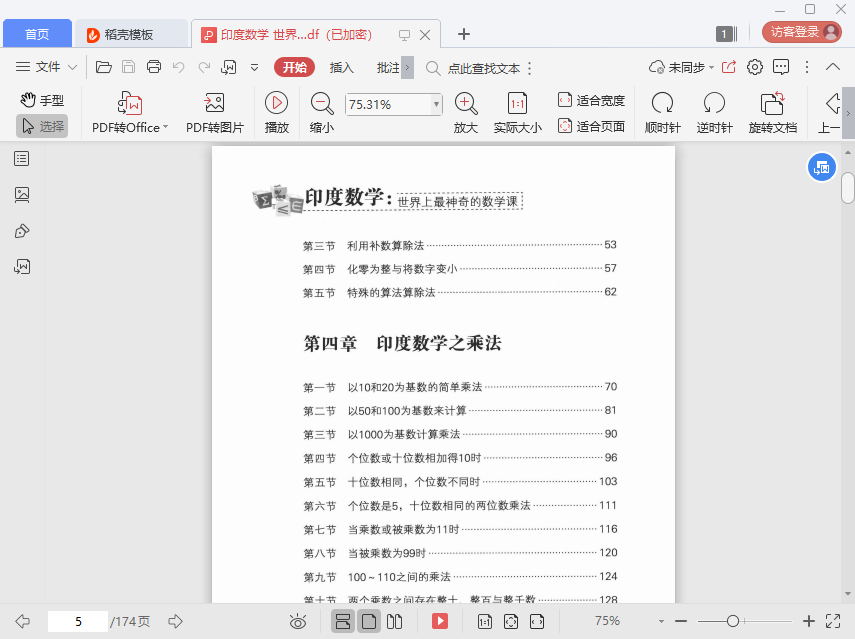Expand the ribbon right scroll arrow

pos(848,113)
